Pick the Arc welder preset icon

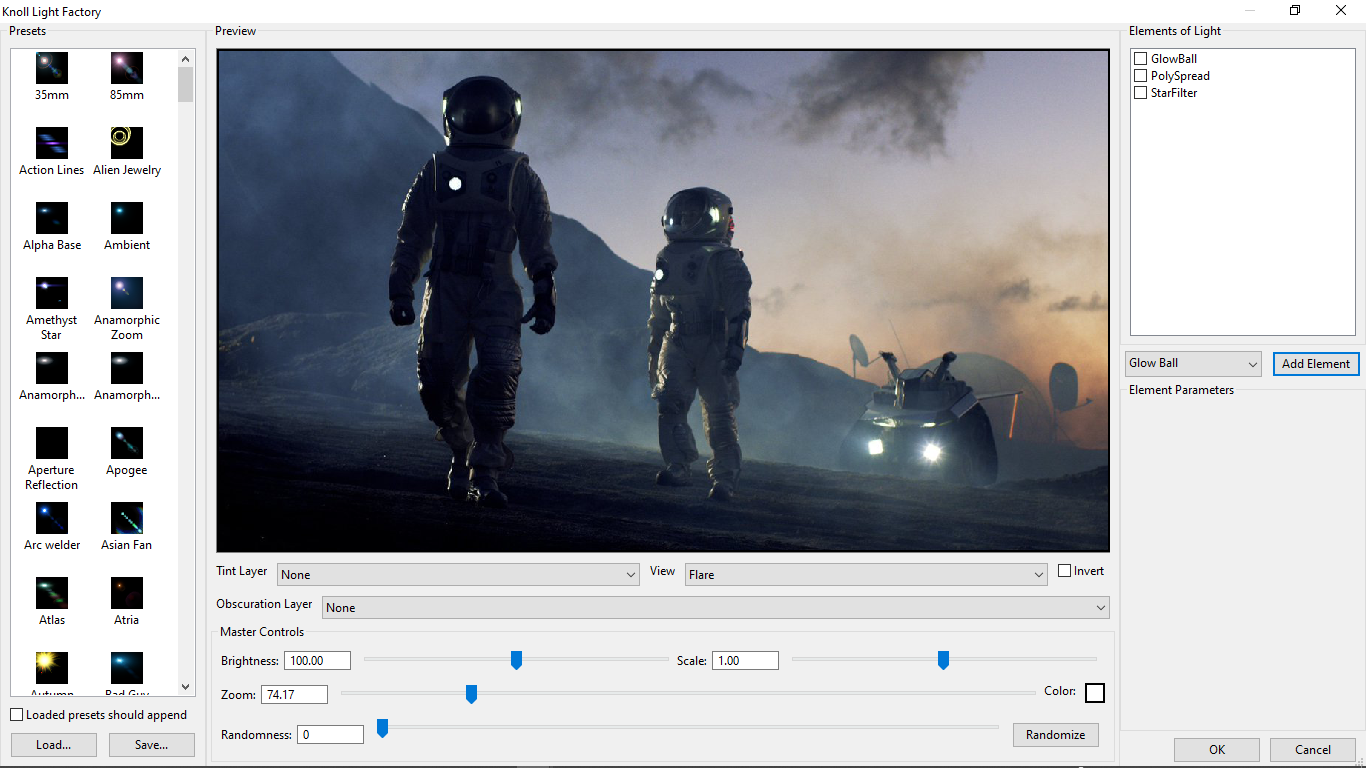coord(52,518)
